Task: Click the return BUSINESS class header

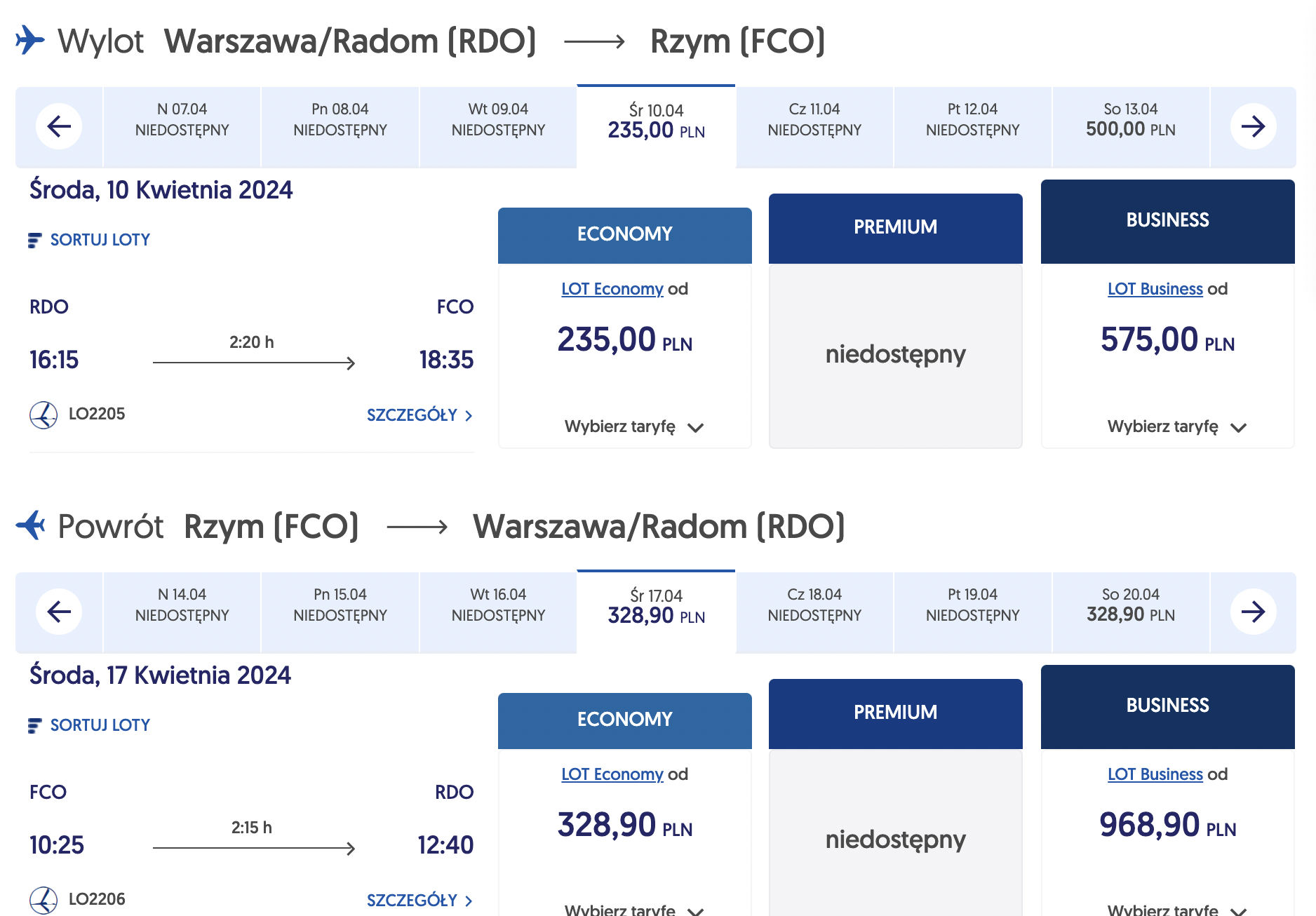Action: [1168, 706]
